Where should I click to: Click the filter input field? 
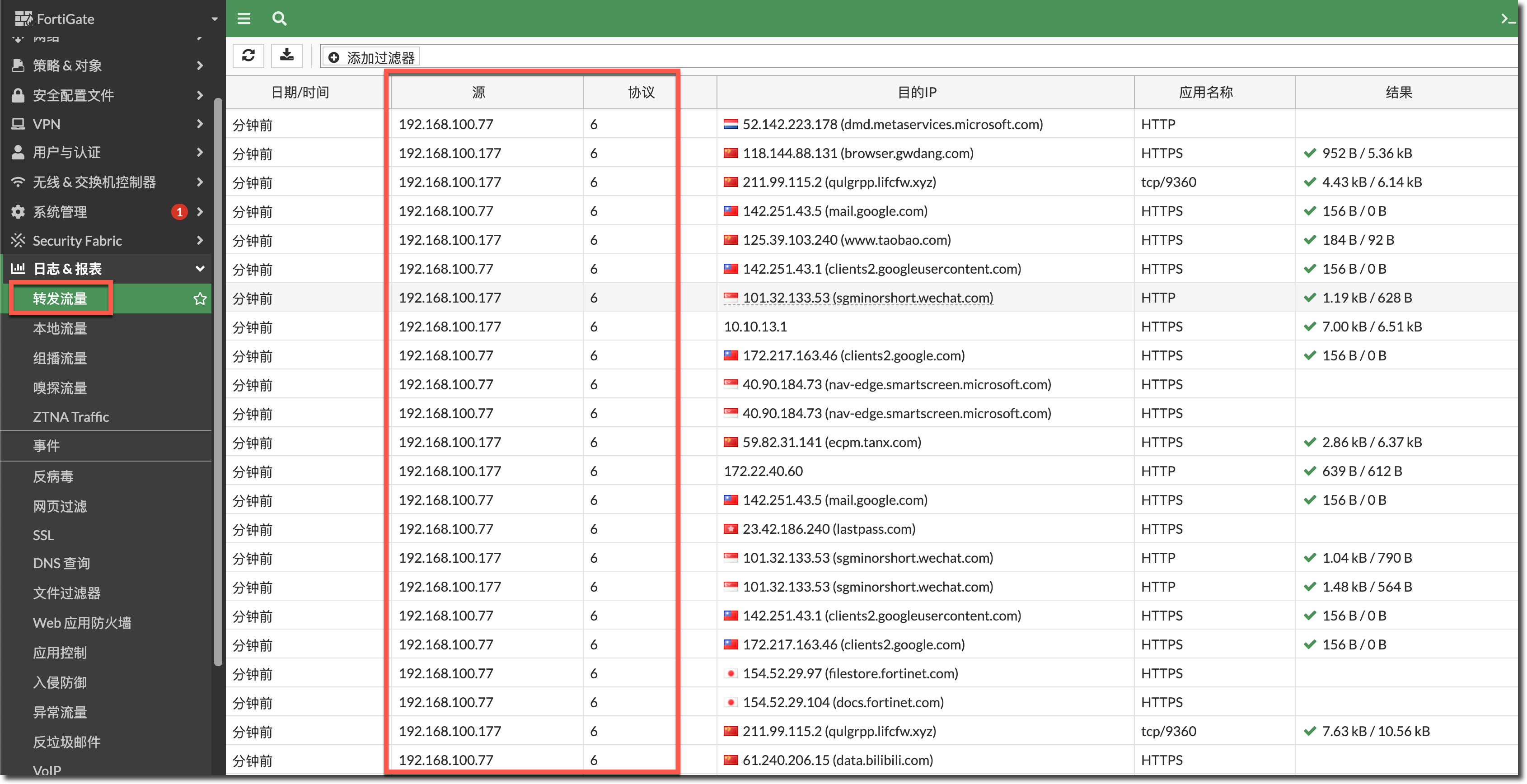[889, 57]
